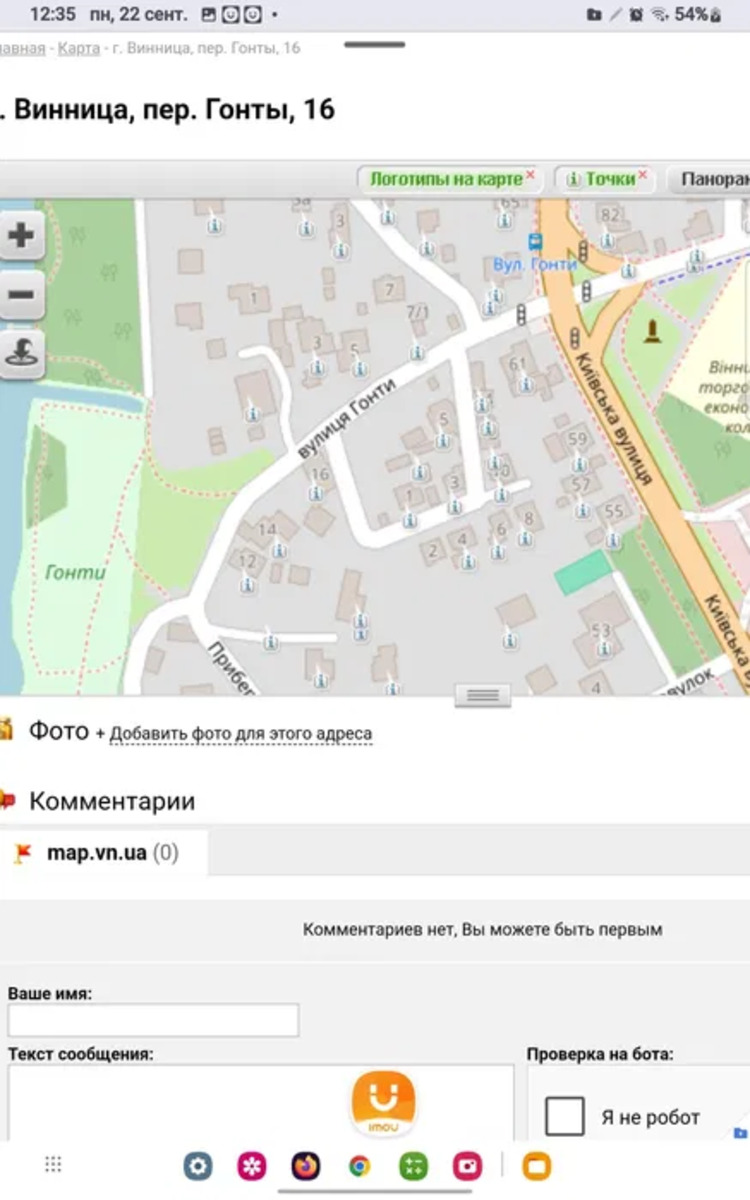Screen dimensions: 750x1200
Task: Tap the Вул. Гонти bus stop icon
Action: [x=535, y=242]
